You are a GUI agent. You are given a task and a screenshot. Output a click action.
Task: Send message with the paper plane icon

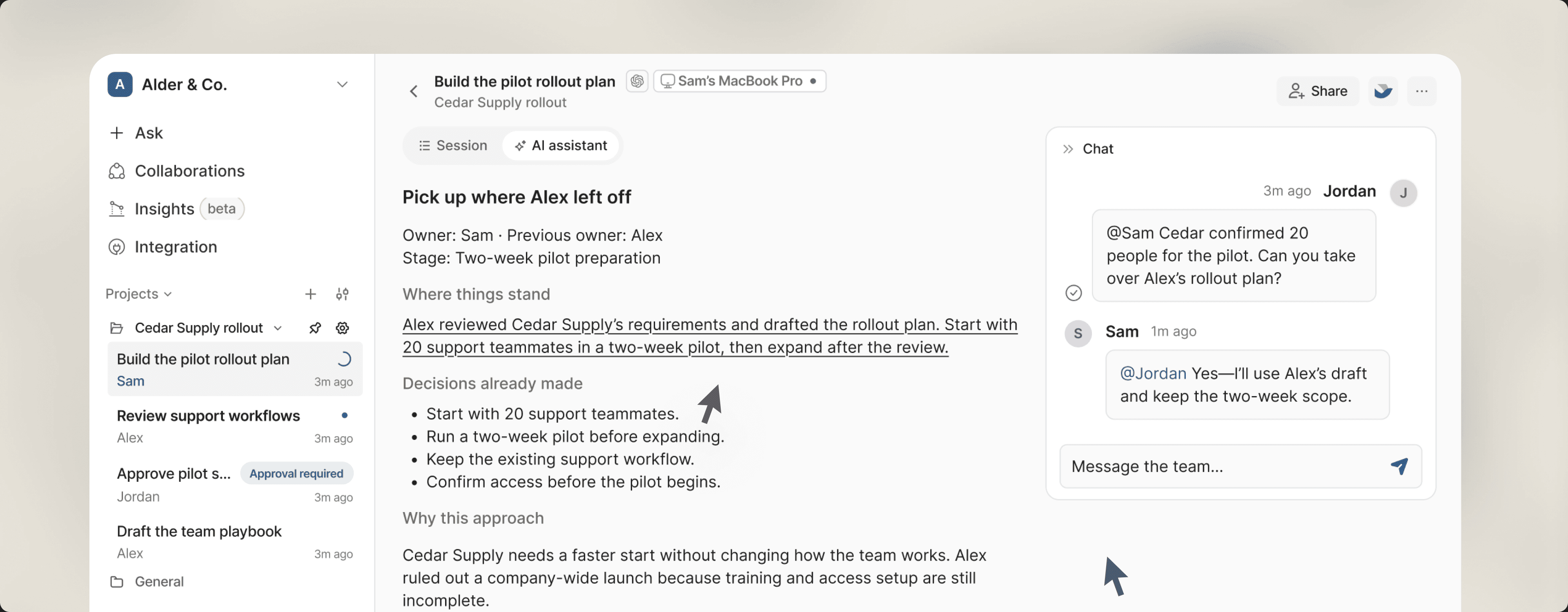pos(1399,466)
